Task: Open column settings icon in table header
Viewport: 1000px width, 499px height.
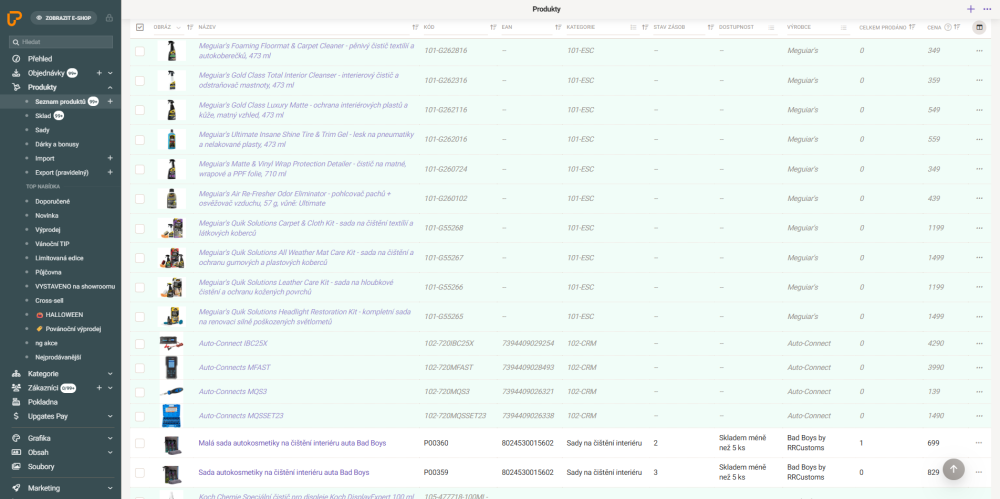Action: click(x=979, y=27)
